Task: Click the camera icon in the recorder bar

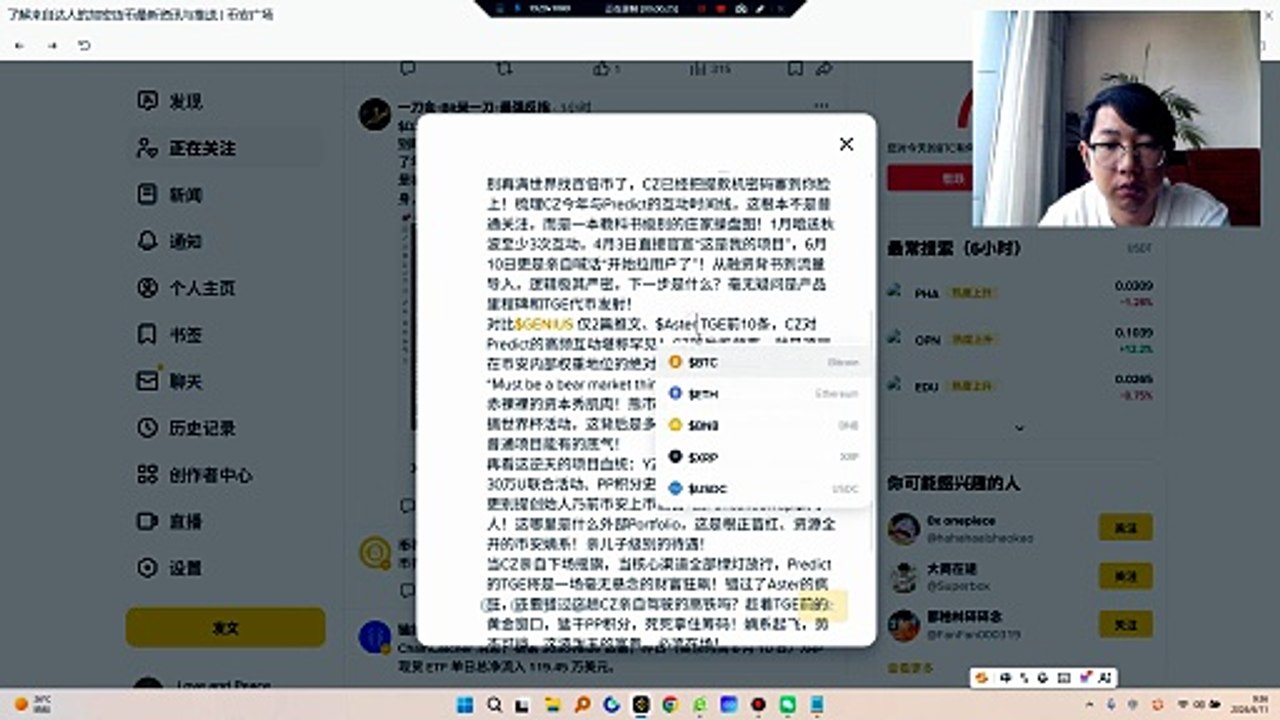Action: tap(741, 8)
